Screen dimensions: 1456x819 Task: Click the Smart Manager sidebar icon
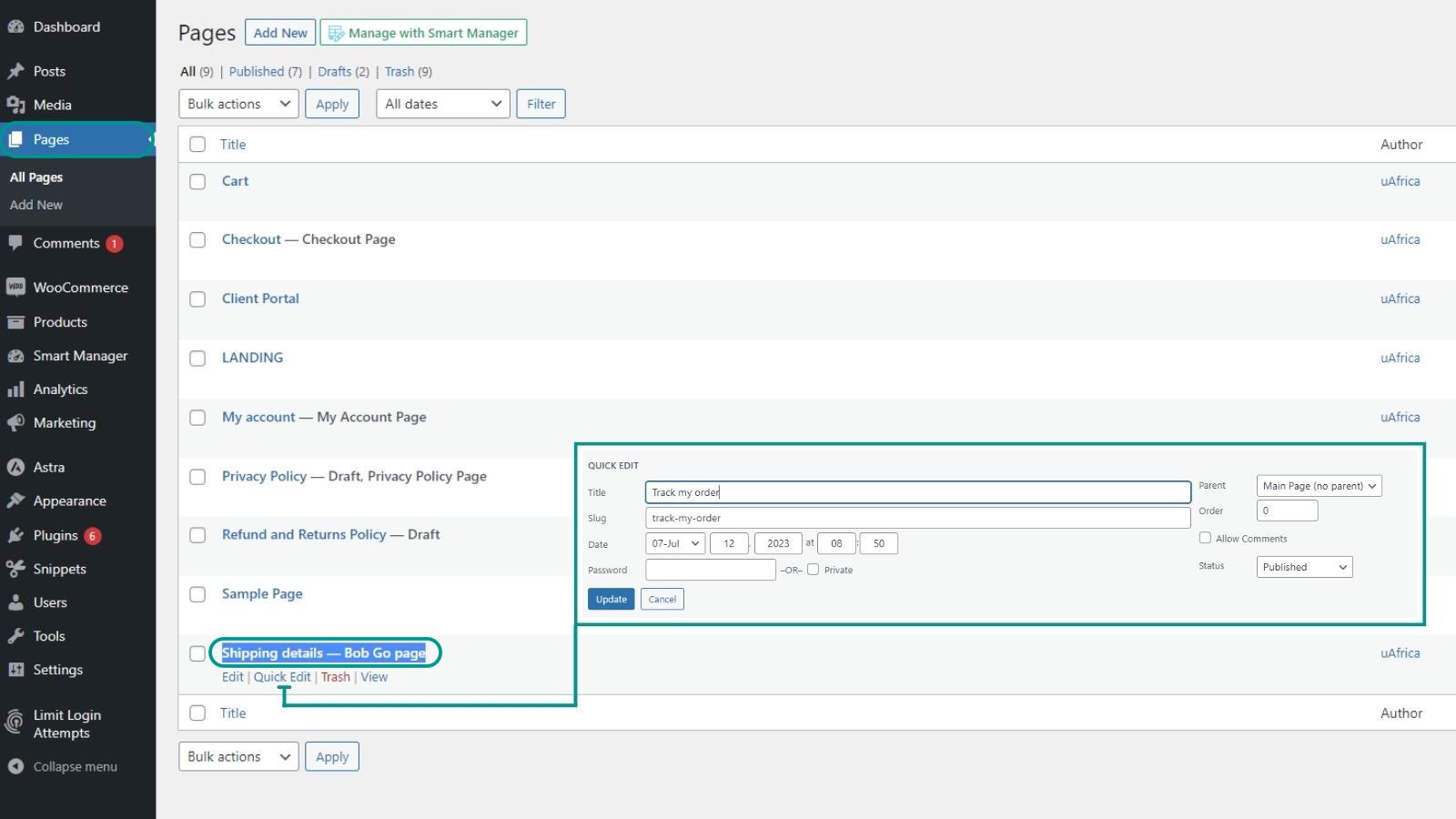15,356
